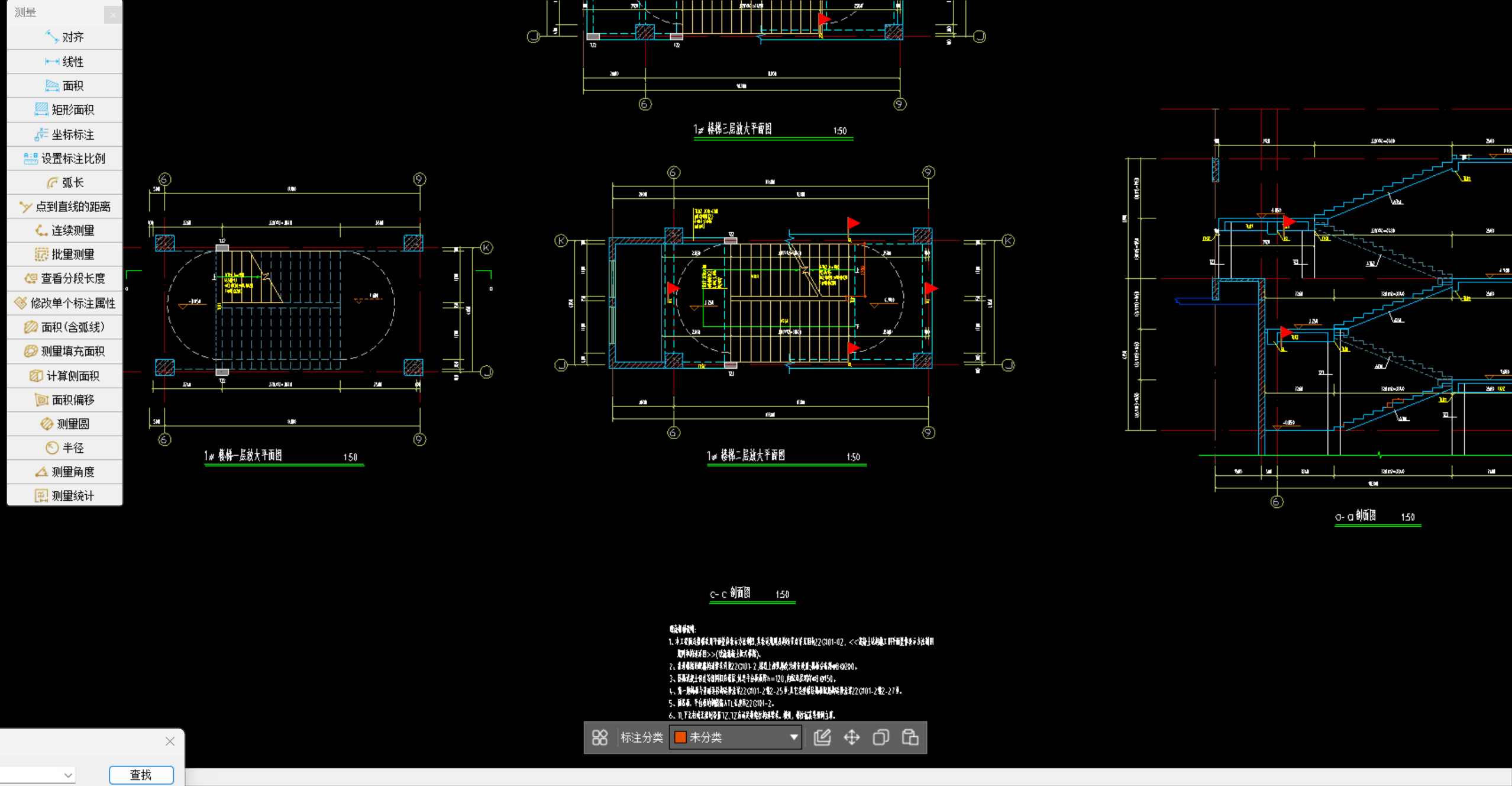The width and height of the screenshot is (1512, 786).
Task: Click the edit annotation icon in bottom toolbar
Action: click(x=822, y=737)
